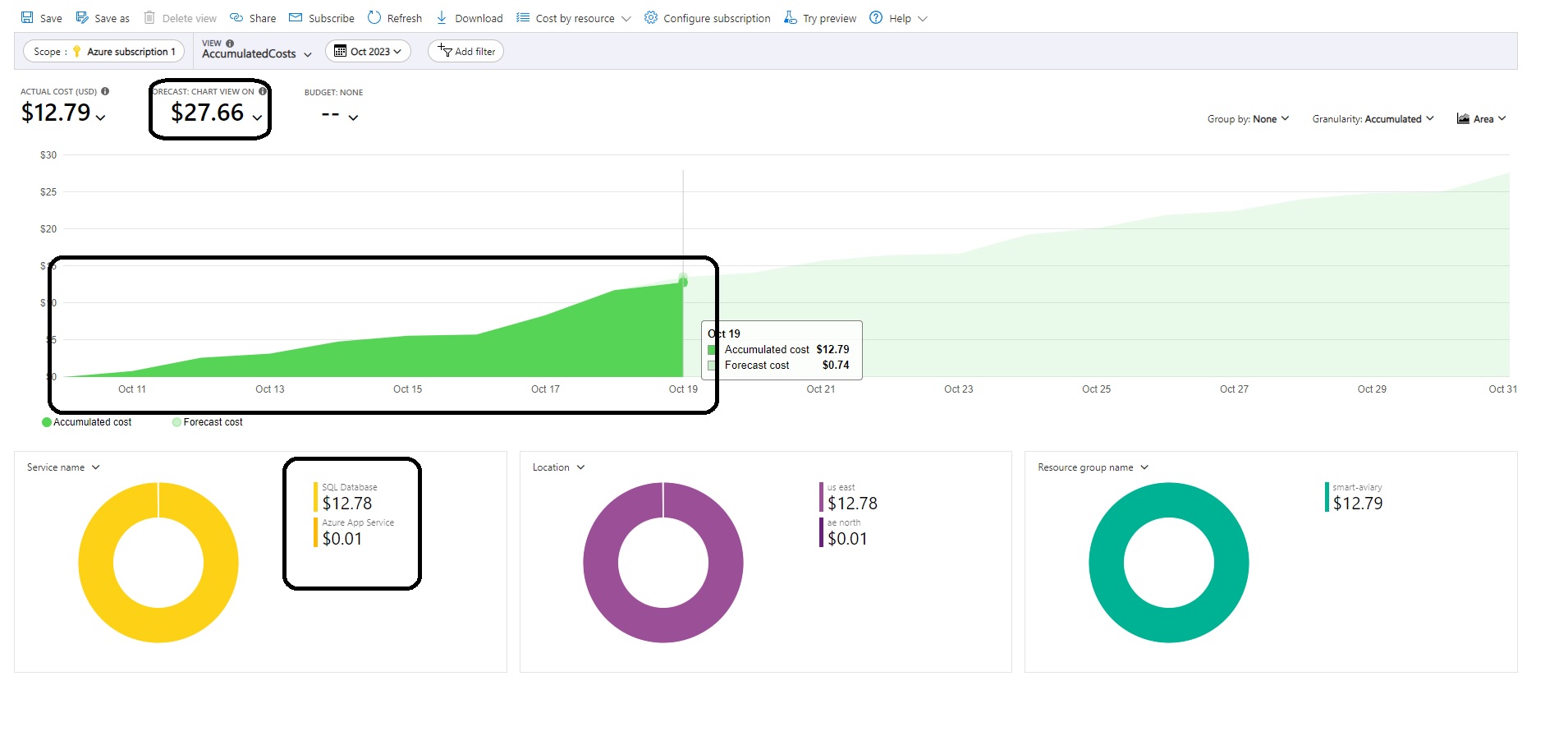Screen dimensions: 1568x736
Task: Click the Cost by resource list icon
Action: [523, 17]
